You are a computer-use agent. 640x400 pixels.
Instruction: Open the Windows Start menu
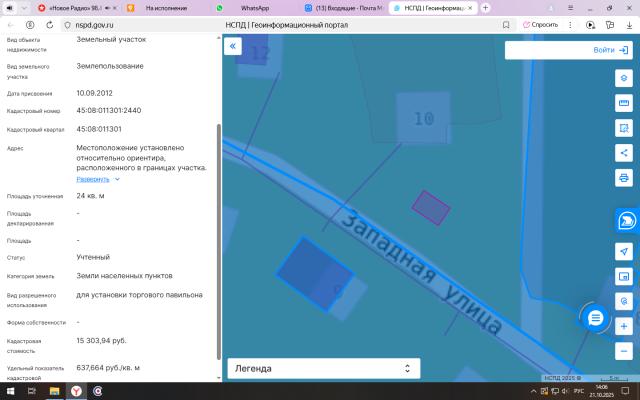tap(10, 392)
